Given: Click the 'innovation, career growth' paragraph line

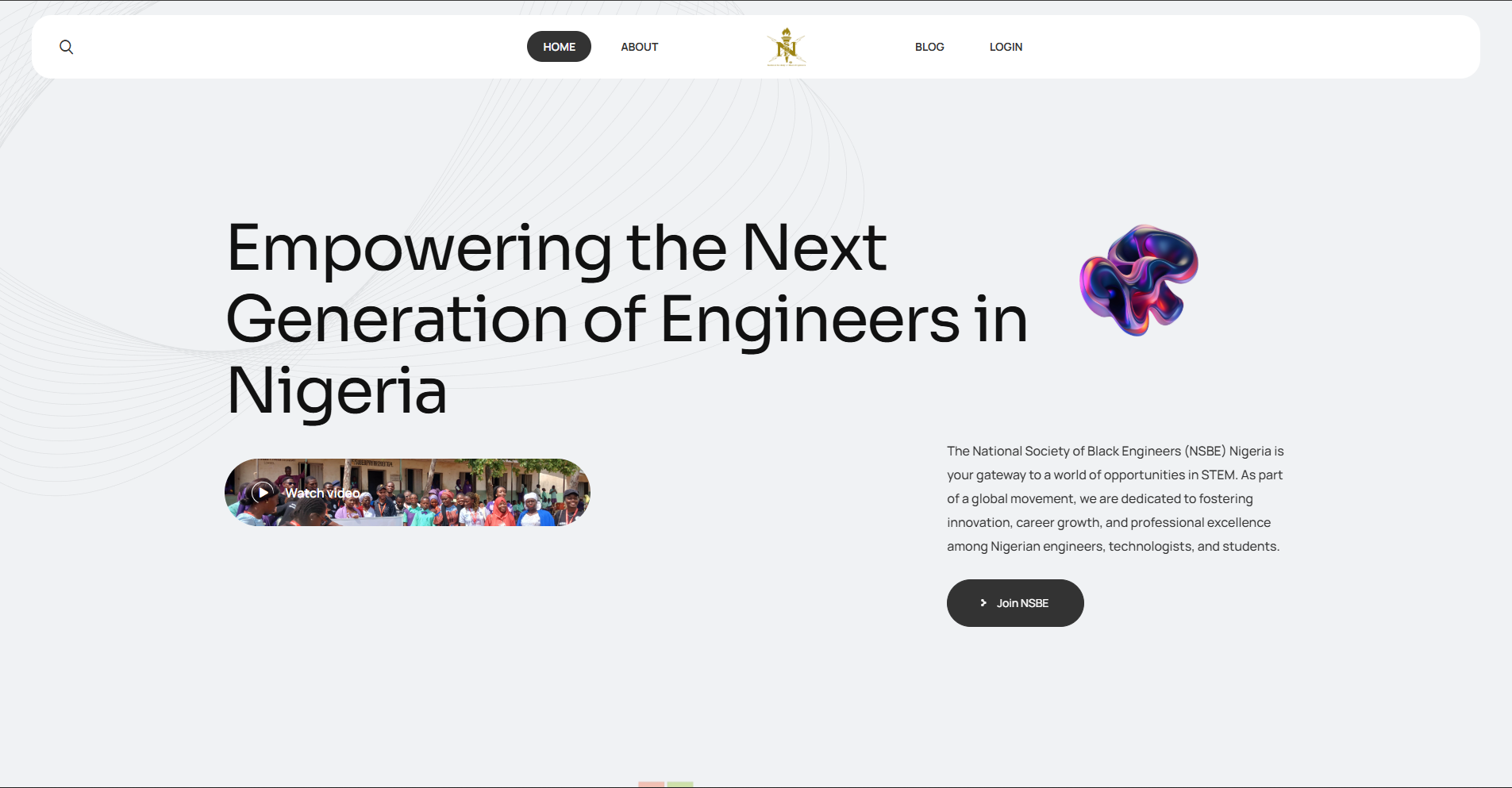Looking at the screenshot, I should [x=1108, y=522].
